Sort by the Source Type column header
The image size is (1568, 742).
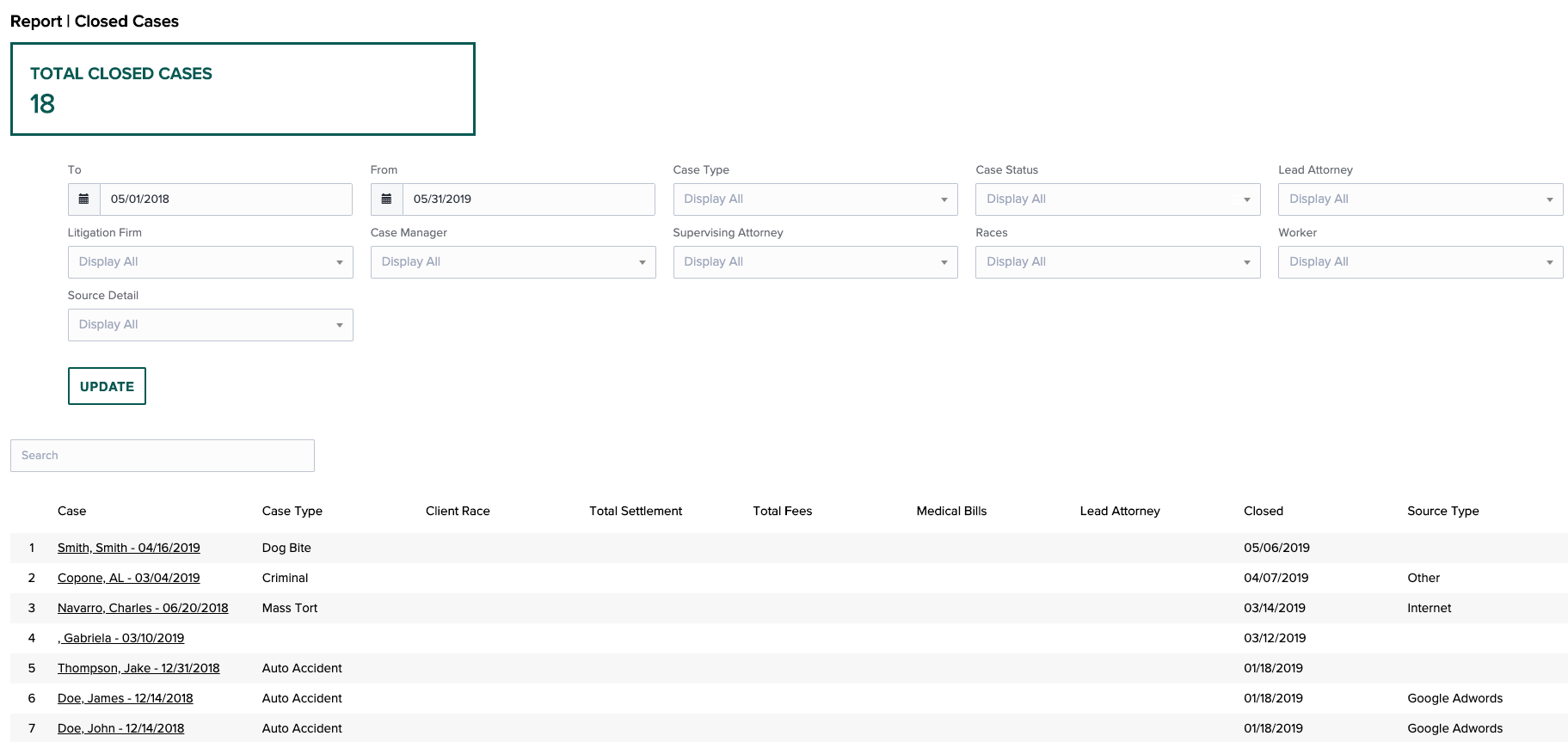pos(1443,511)
